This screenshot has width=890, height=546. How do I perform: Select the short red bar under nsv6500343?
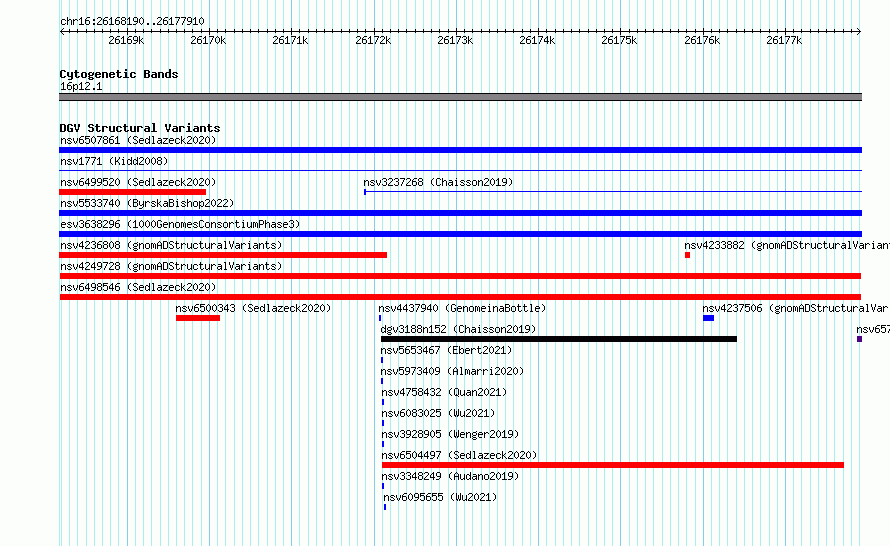pyautogui.click(x=198, y=318)
